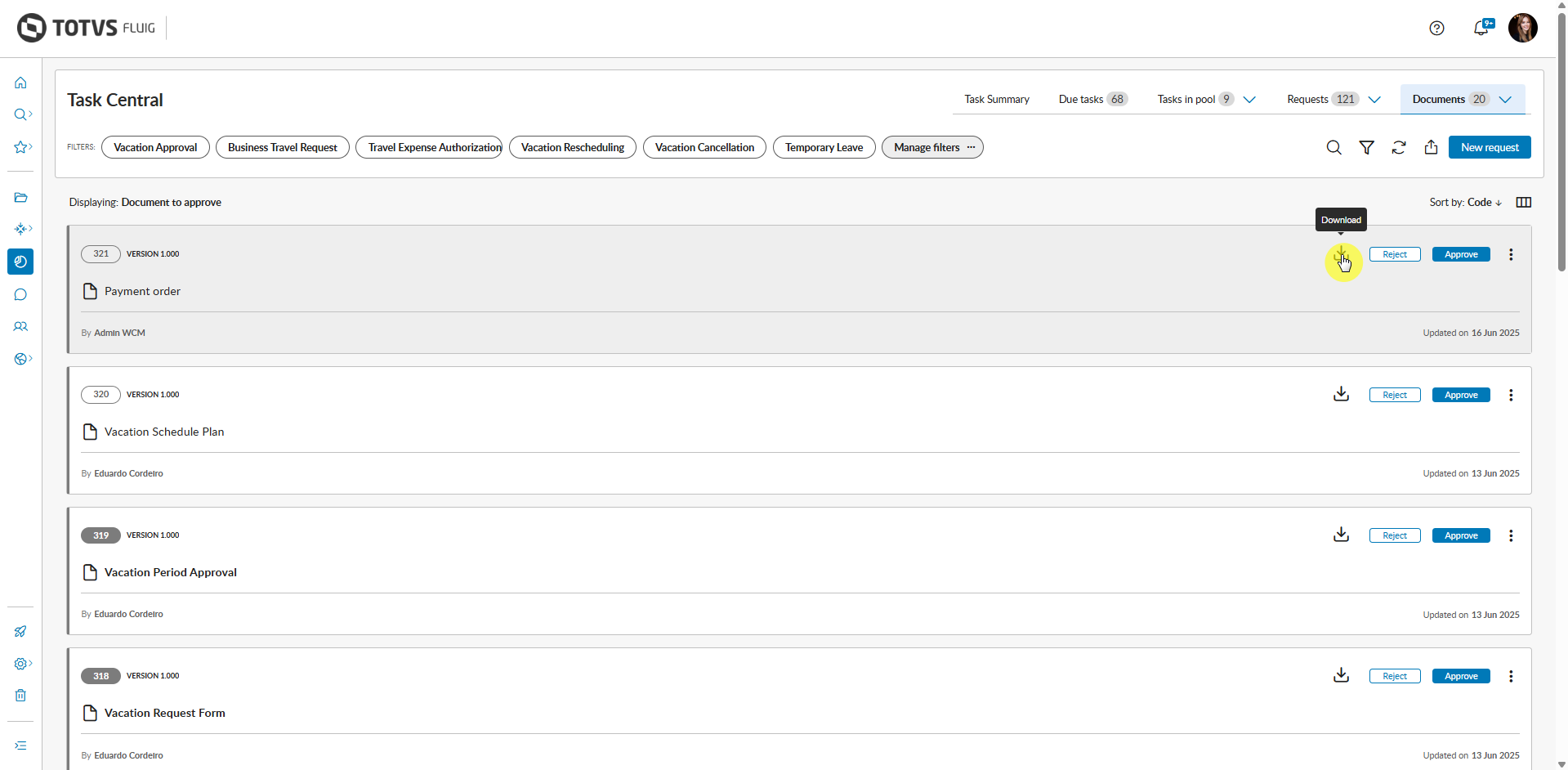Go to Home in the sidebar

pos(20,83)
